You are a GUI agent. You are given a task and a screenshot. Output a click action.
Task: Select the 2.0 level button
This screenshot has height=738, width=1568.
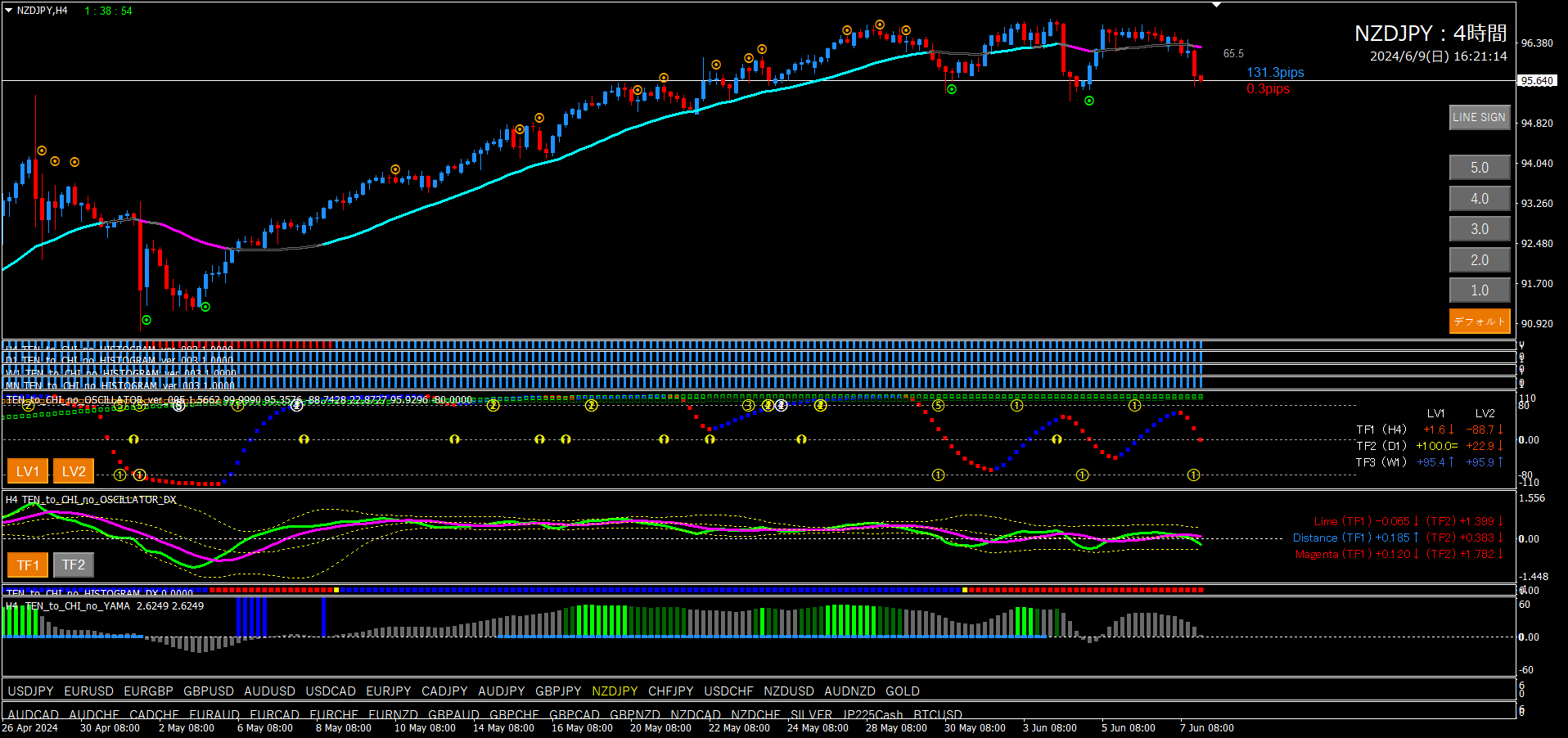pyautogui.click(x=1480, y=260)
